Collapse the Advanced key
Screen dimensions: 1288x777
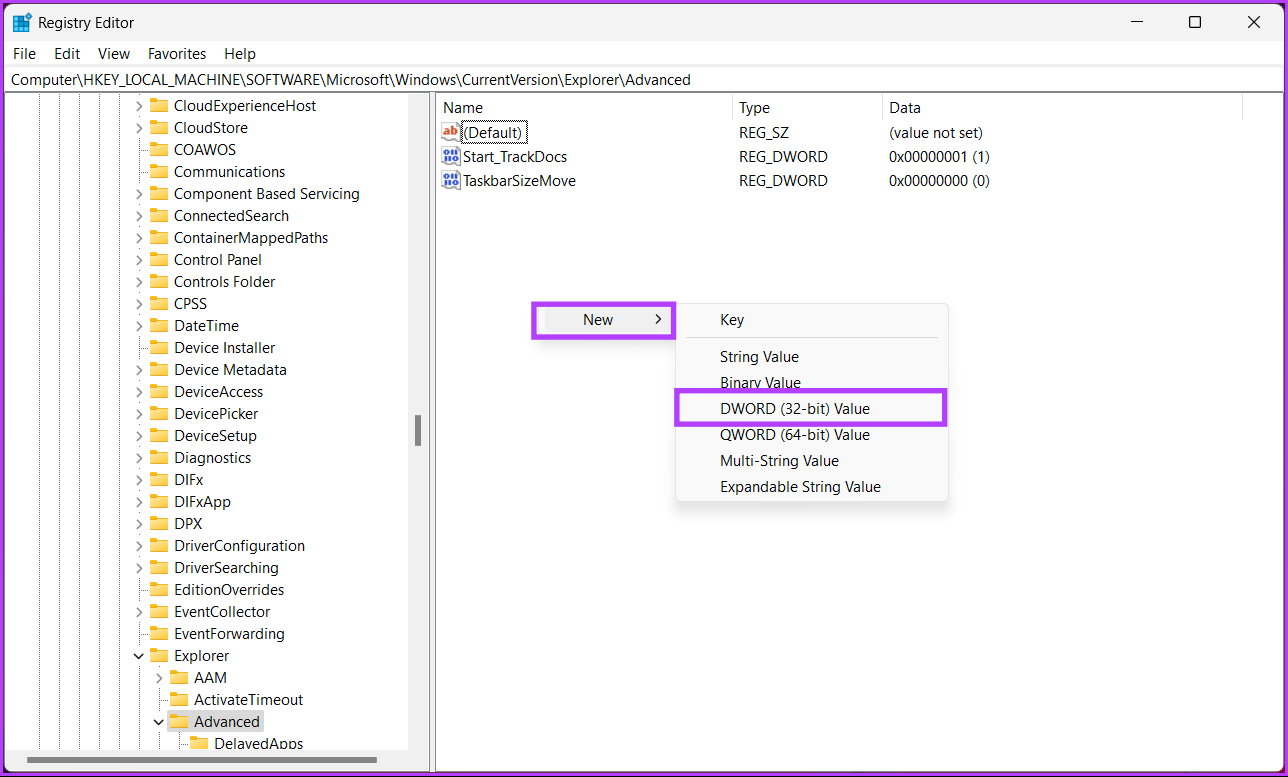click(x=159, y=722)
